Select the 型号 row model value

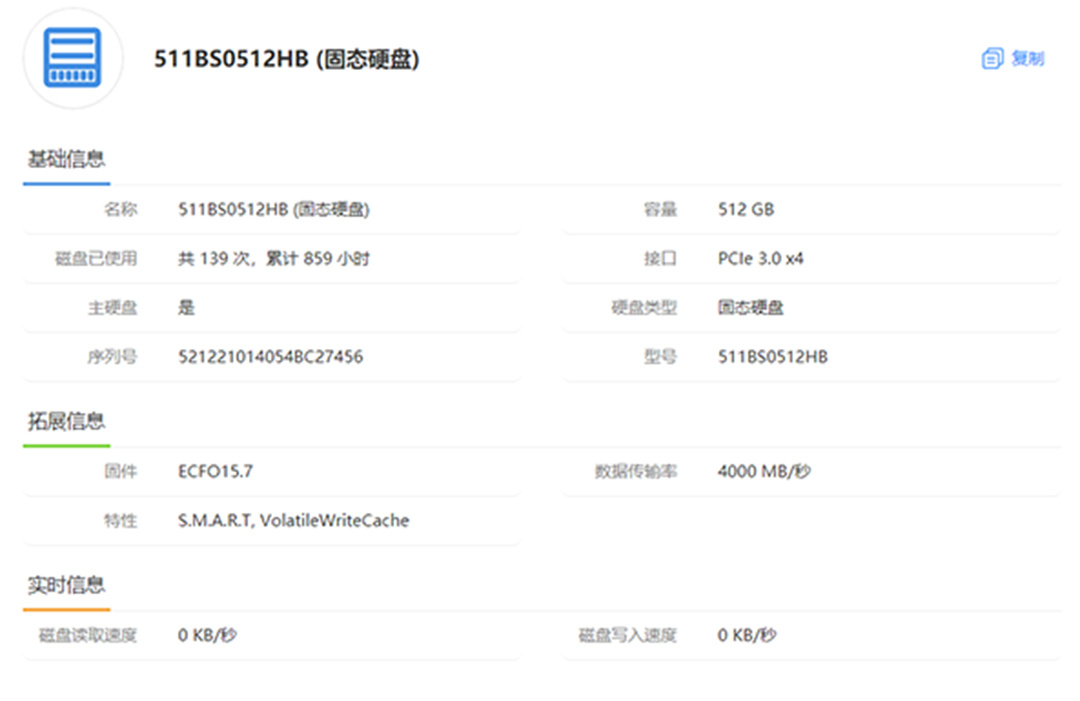[772, 357]
